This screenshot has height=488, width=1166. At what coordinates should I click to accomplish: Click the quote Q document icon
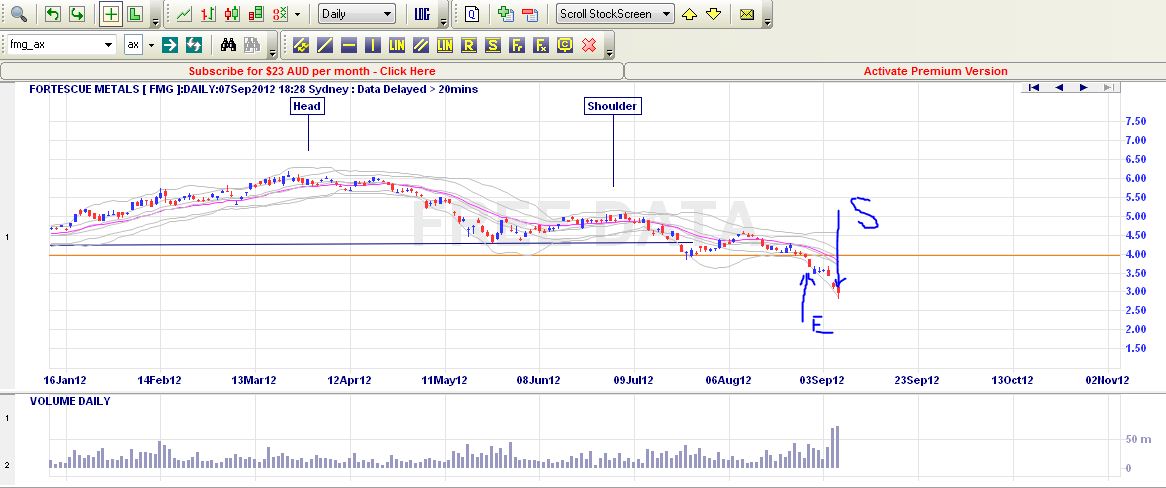[473, 13]
